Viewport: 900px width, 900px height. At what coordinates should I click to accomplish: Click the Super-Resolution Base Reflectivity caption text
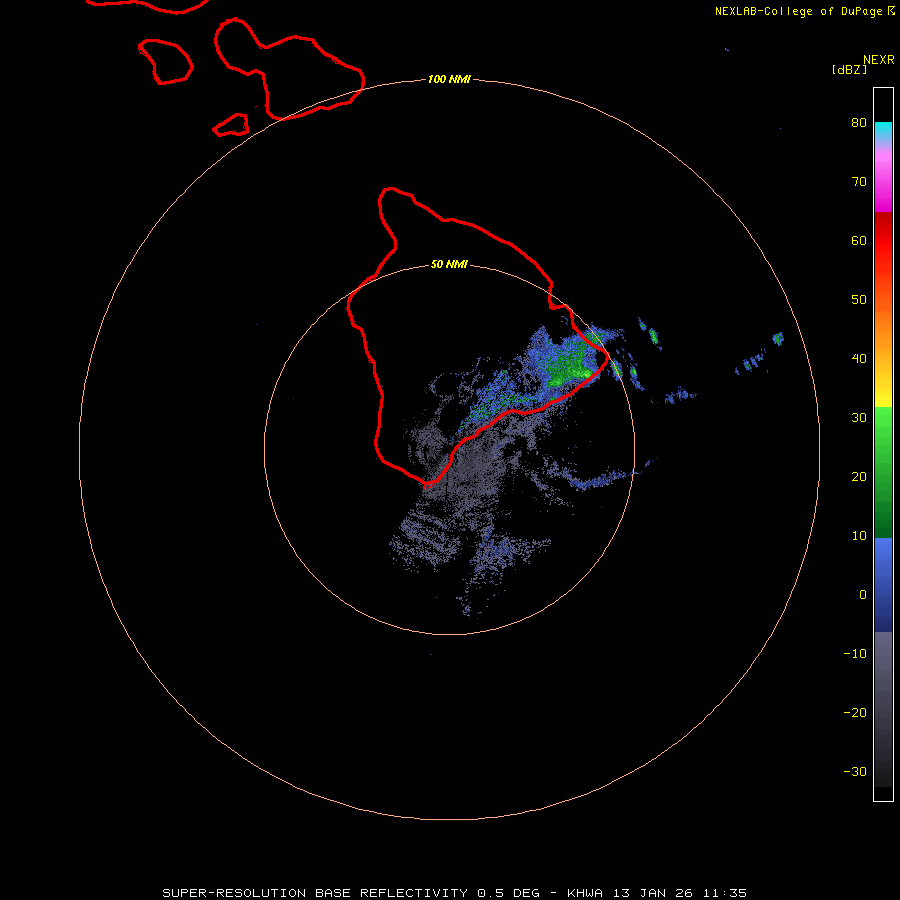coord(455,893)
